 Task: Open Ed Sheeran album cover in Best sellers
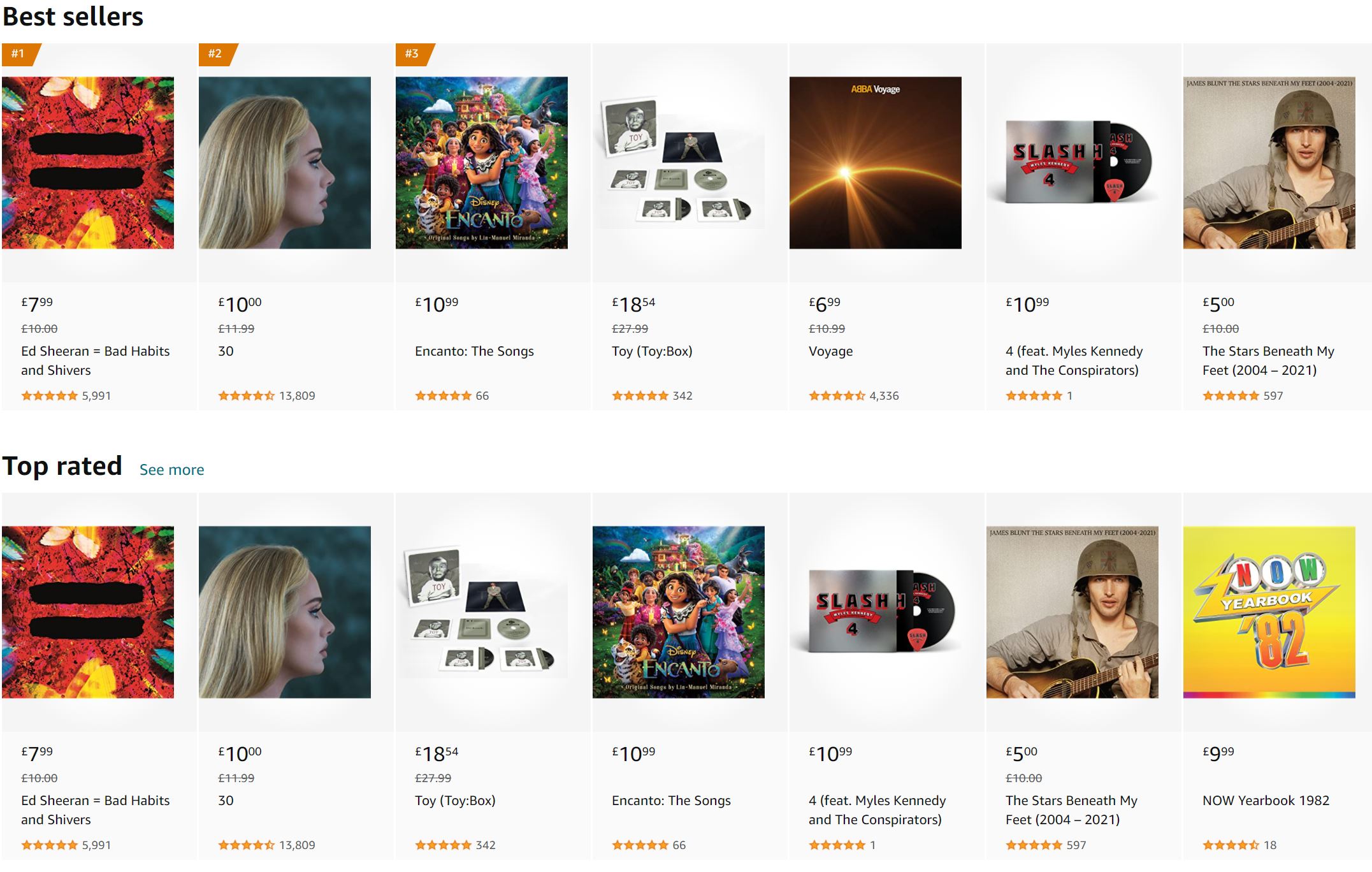pyautogui.click(x=88, y=163)
